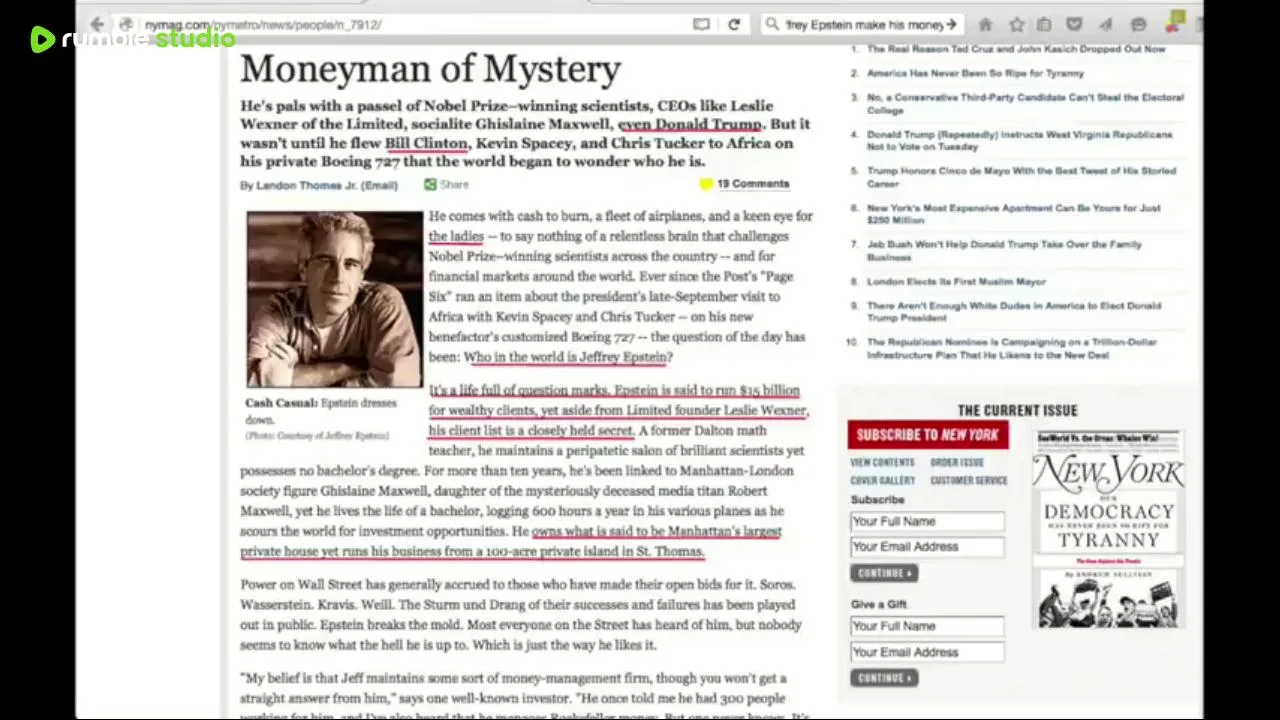Image resolution: width=1280 pixels, height=720 pixels.
Task: Open 'Instructs West Virginia Republicans' story
Action: (x=1019, y=140)
